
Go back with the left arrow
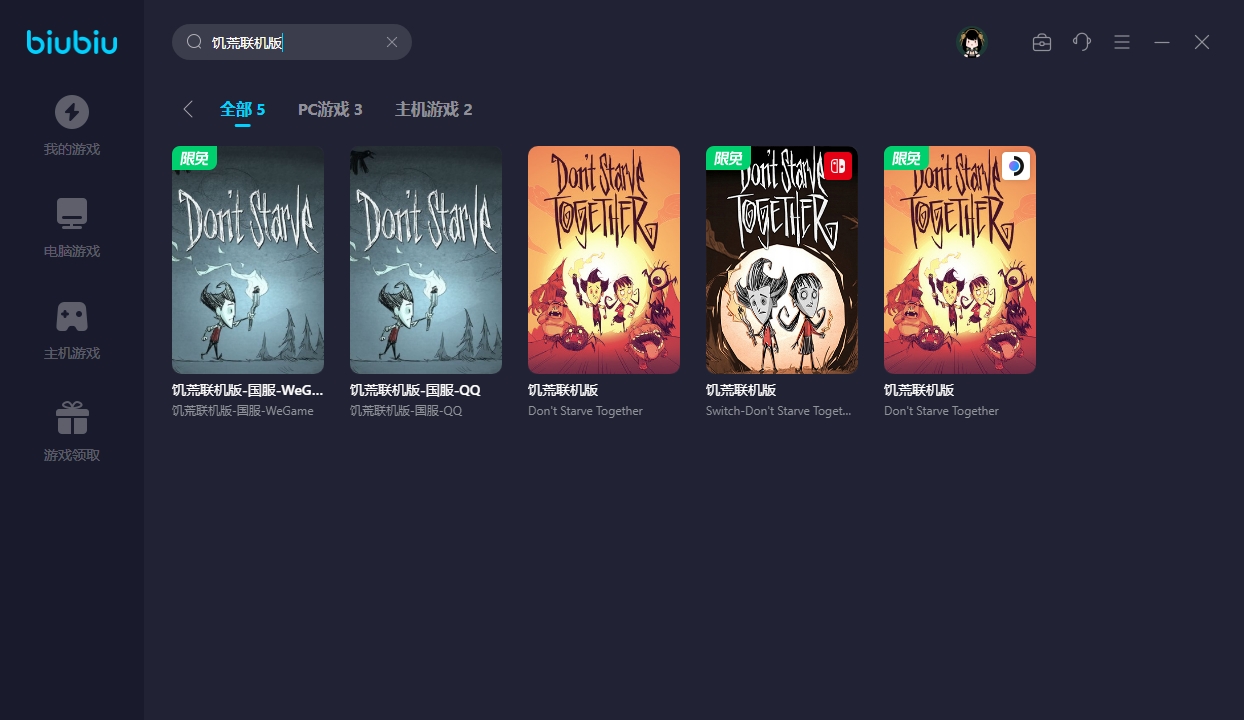(x=188, y=109)
